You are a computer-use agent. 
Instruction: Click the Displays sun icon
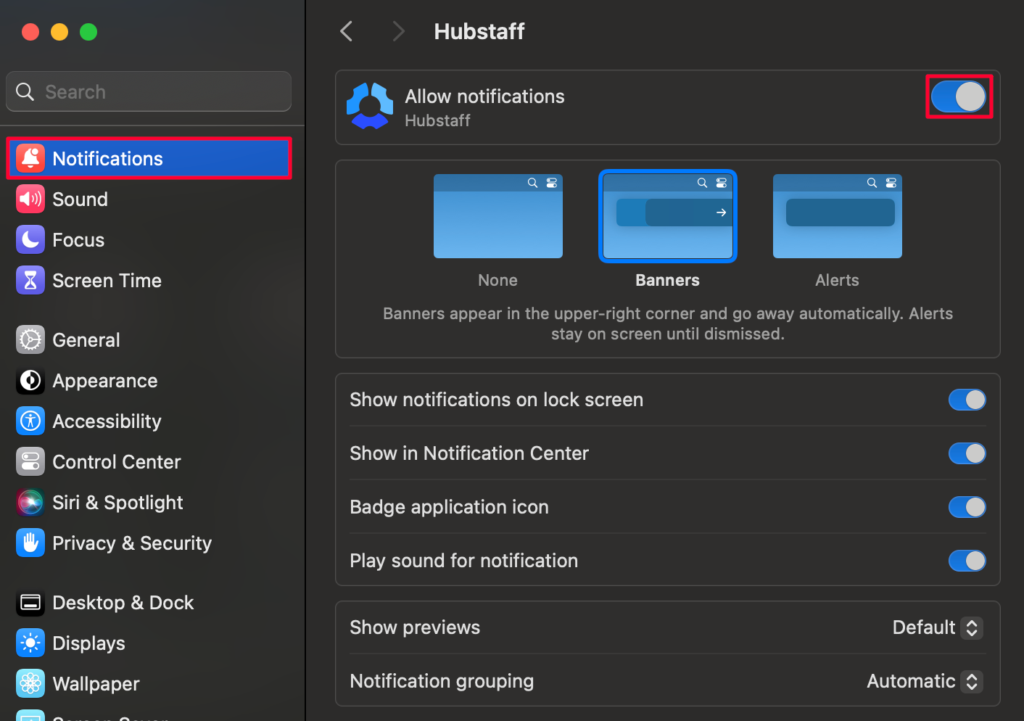click(x=30, y=643)
